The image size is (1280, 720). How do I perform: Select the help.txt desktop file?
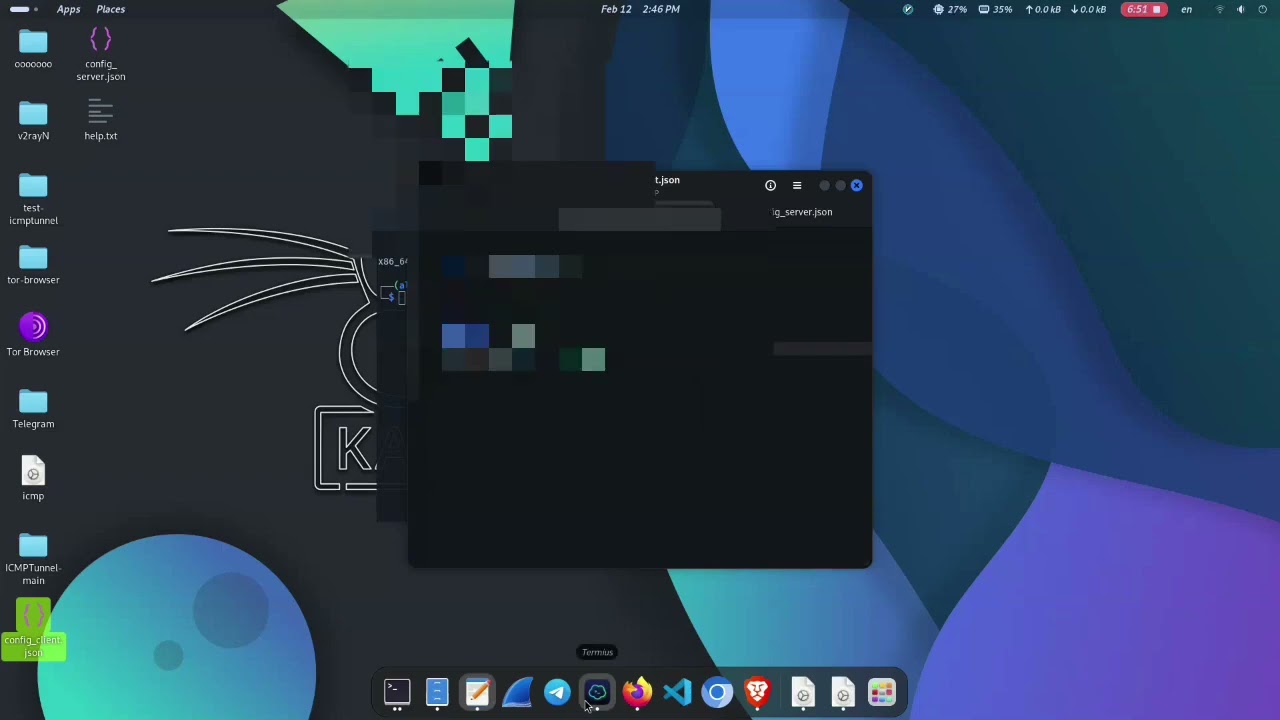(x=101, y=120)
